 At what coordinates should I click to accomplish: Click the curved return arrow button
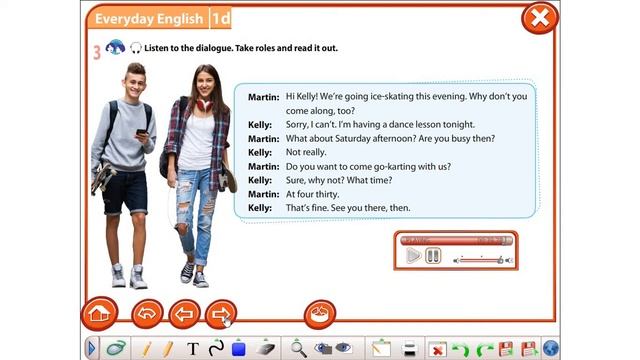tap(147, 314)
